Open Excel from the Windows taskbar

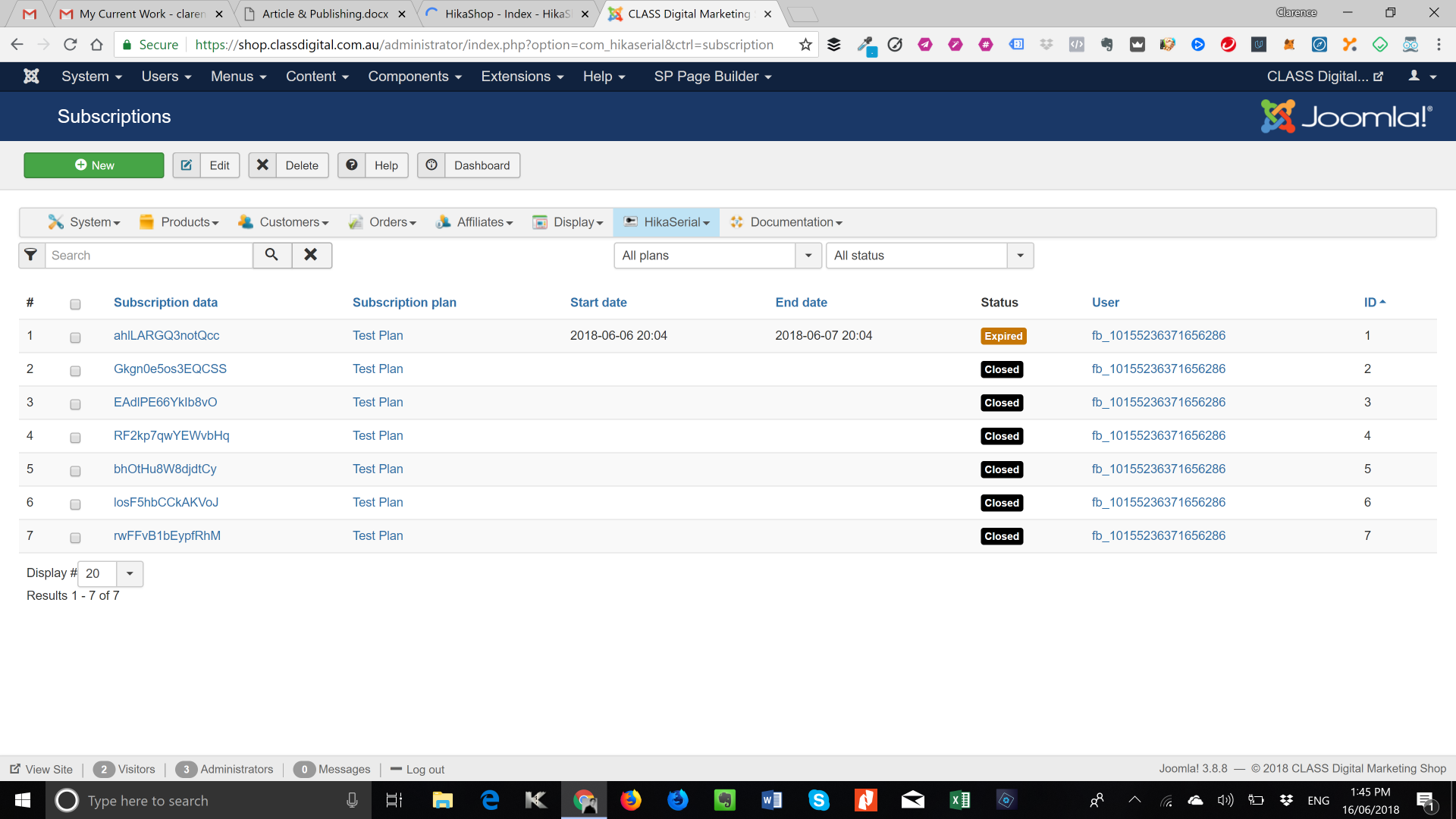[959, 800]
